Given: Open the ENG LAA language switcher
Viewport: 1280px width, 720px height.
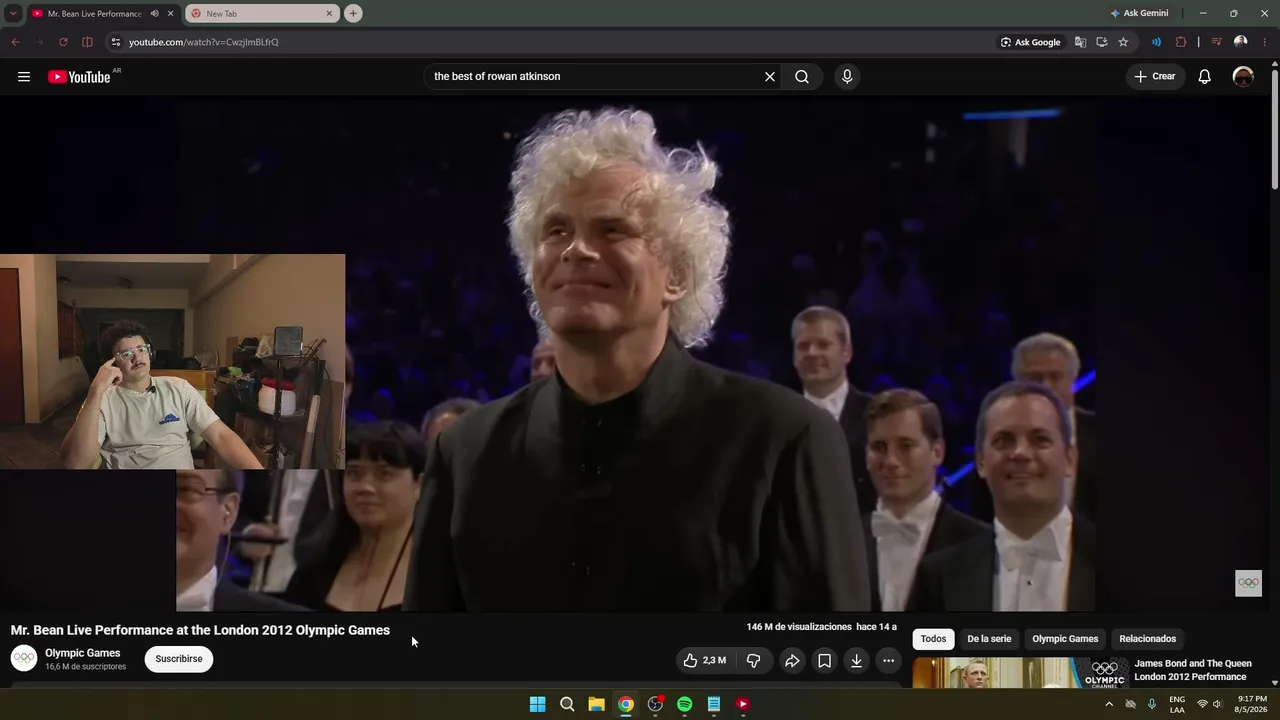Looking at the screenshot, I should click(x=1177, y=704).
